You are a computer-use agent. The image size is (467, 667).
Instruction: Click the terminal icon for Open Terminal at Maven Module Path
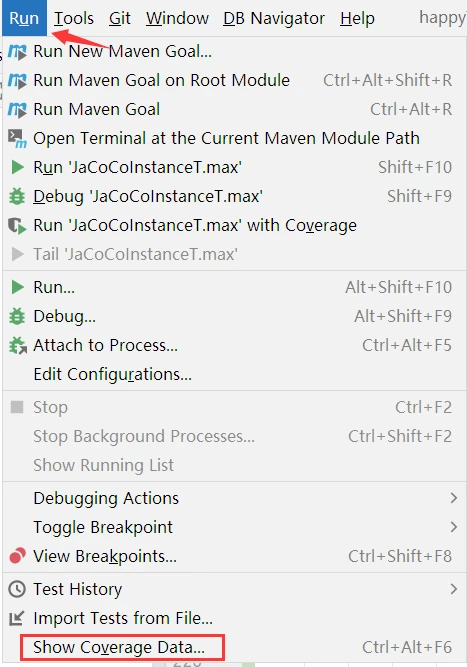pyautogui.click(x=17, y=139)
